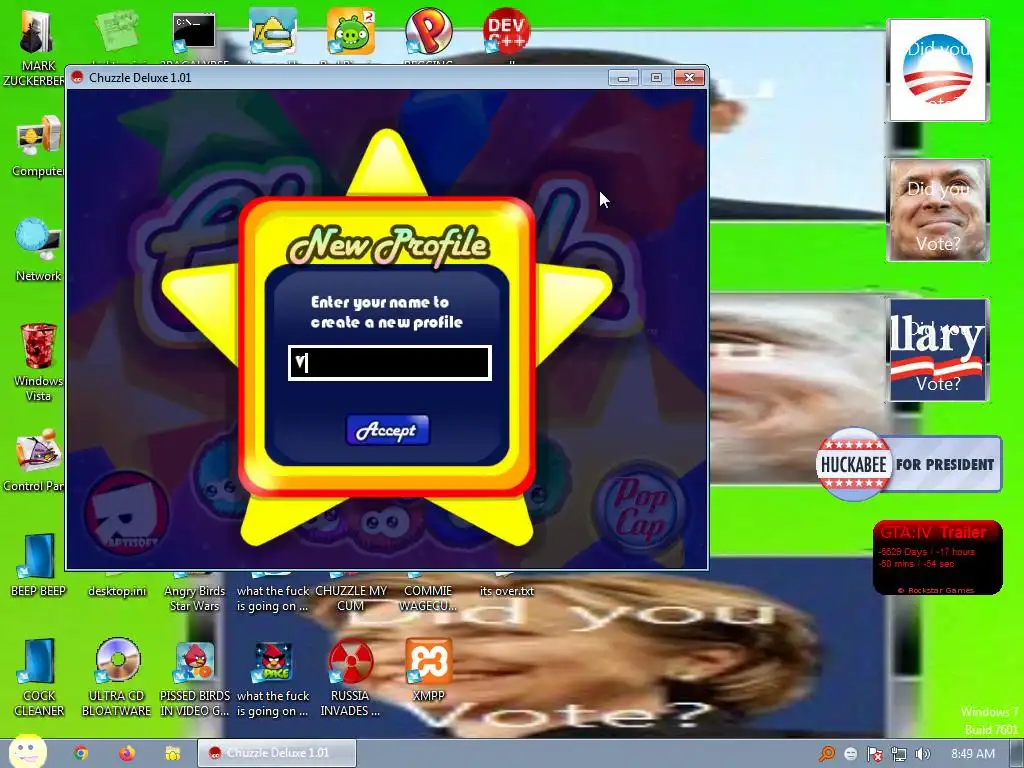
Task: Select the BEEP BEEP desktop shortcut
Action: tap(39, 556)
